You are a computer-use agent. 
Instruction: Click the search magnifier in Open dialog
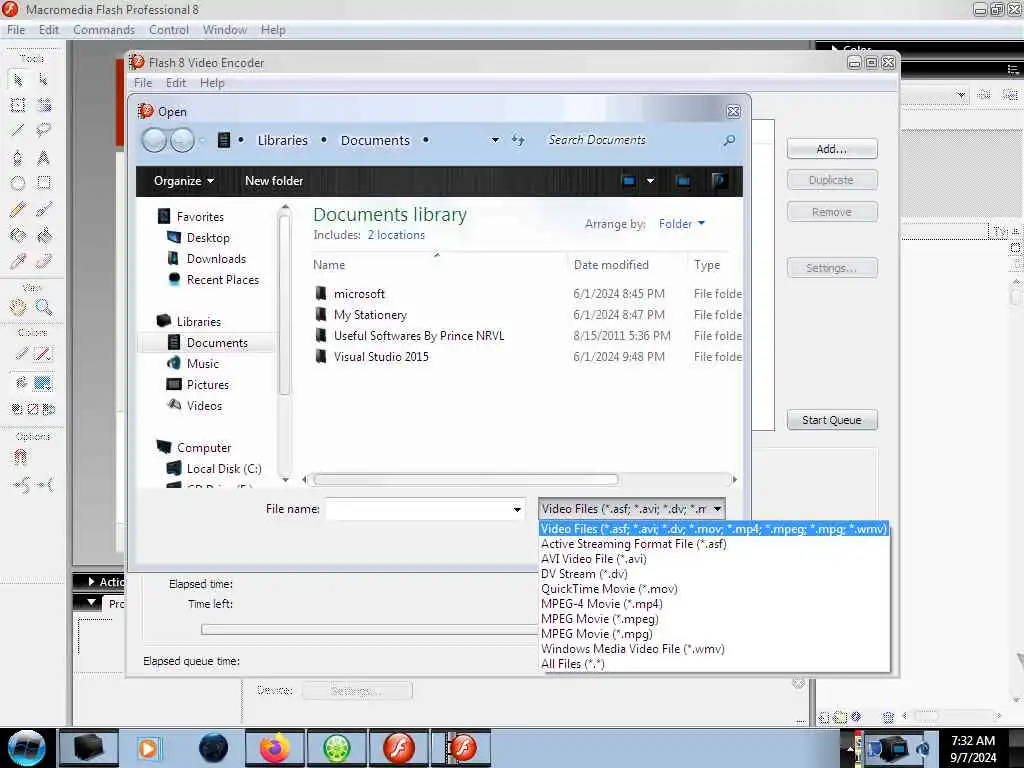[729, 140]
